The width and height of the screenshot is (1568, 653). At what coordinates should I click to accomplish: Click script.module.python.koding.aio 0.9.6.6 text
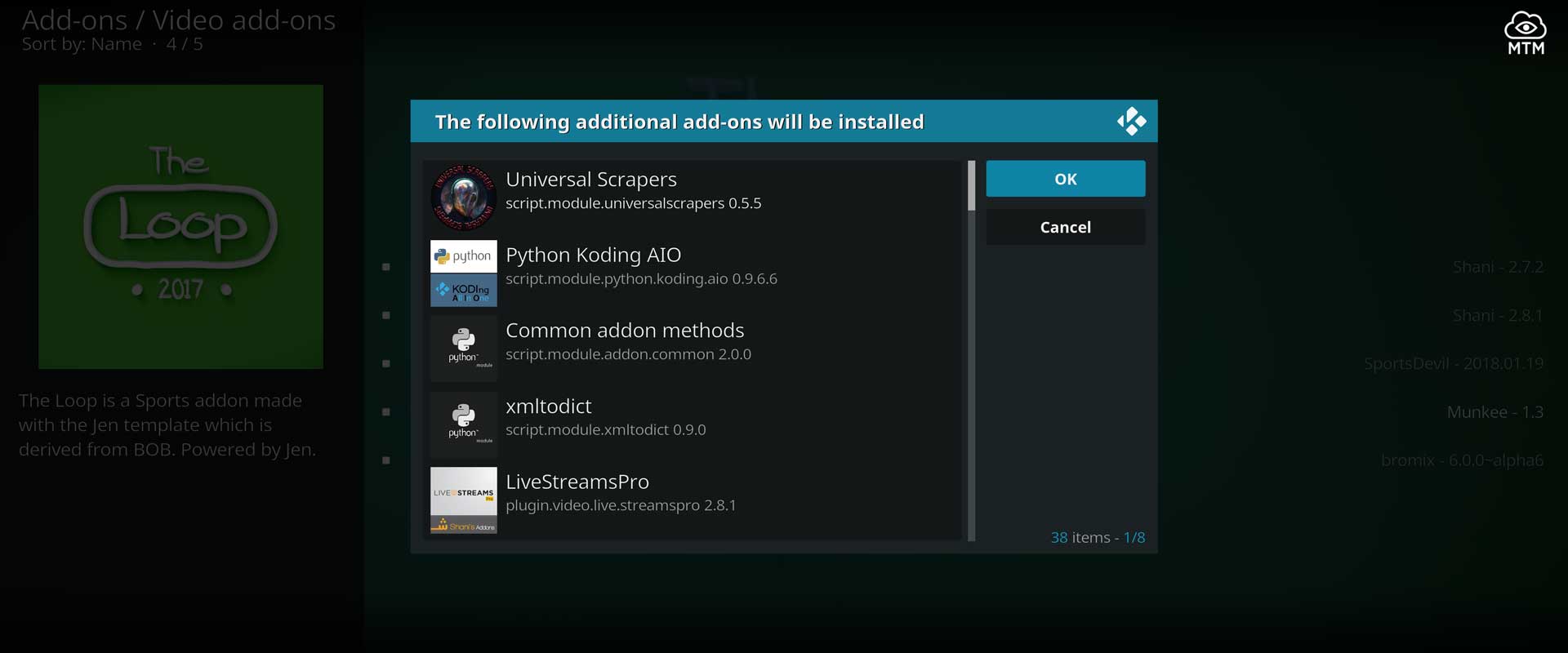(x=641, y=279)
